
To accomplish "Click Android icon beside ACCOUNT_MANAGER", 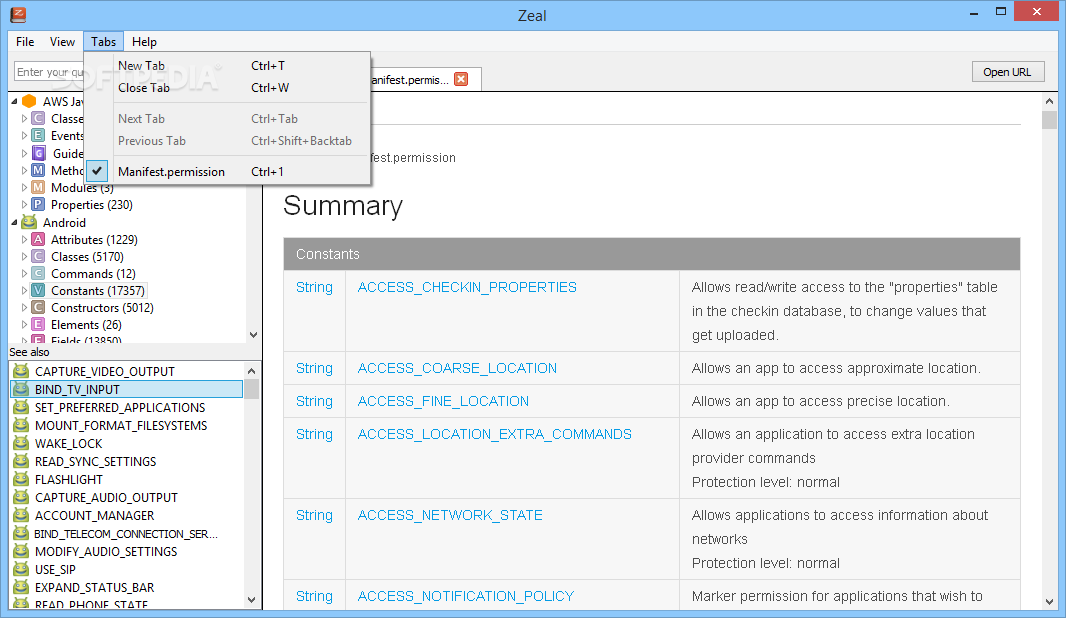I will coord(22,515).
